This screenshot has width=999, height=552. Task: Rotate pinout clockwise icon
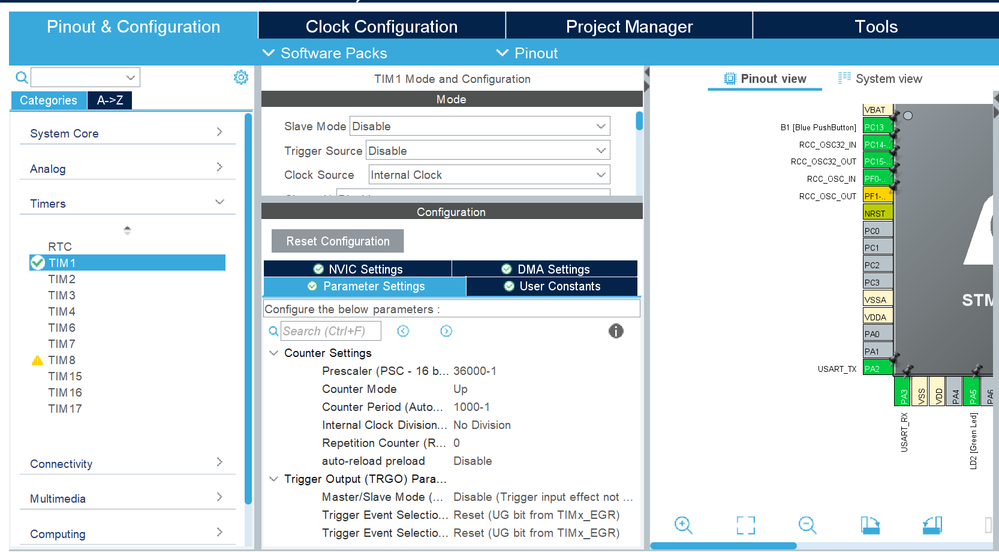870,525
